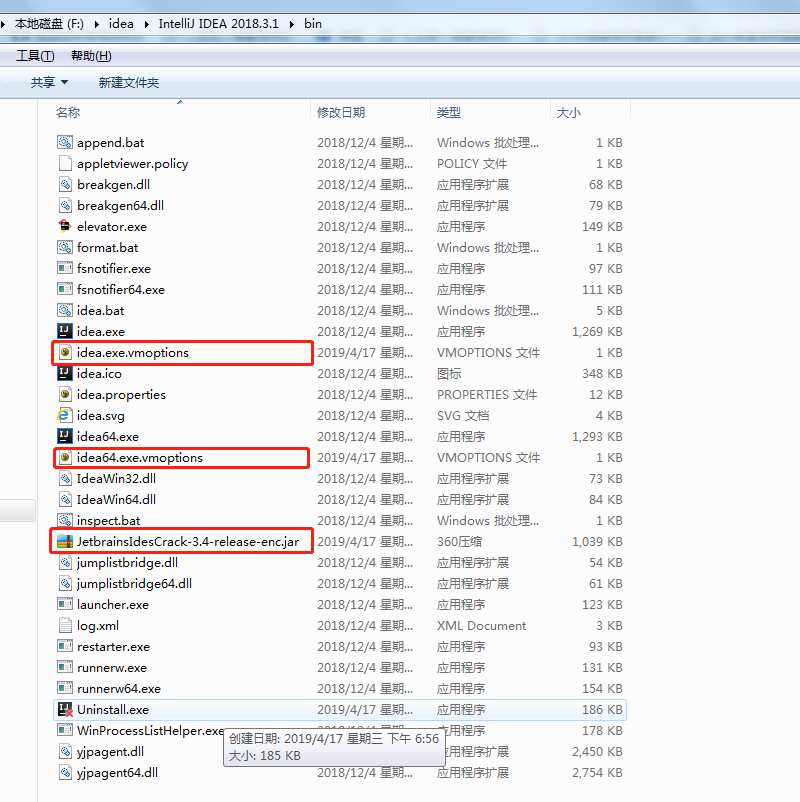The width and height of the screenshot is (800, 802).
Task: Click the idea64.exe.vmoptions file icon
Action: point(65,457)
